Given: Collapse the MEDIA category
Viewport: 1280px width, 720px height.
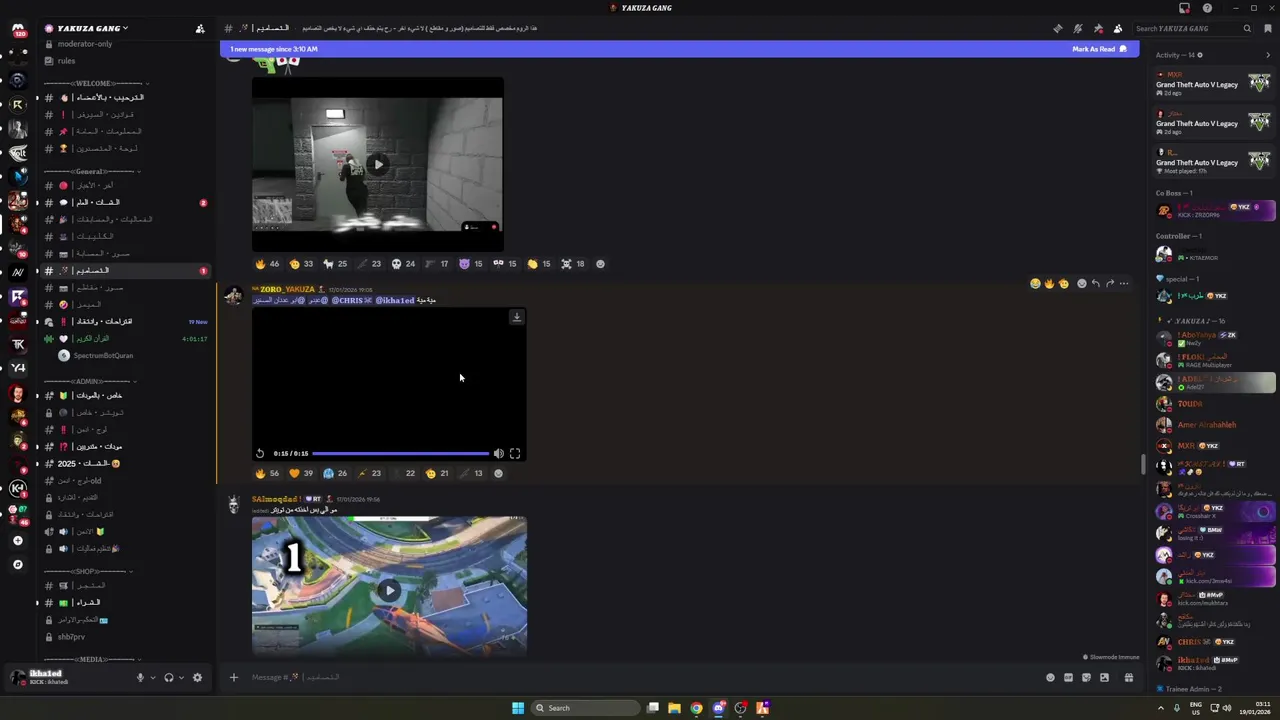Looking at the screenshot, I should pos(90,659).
